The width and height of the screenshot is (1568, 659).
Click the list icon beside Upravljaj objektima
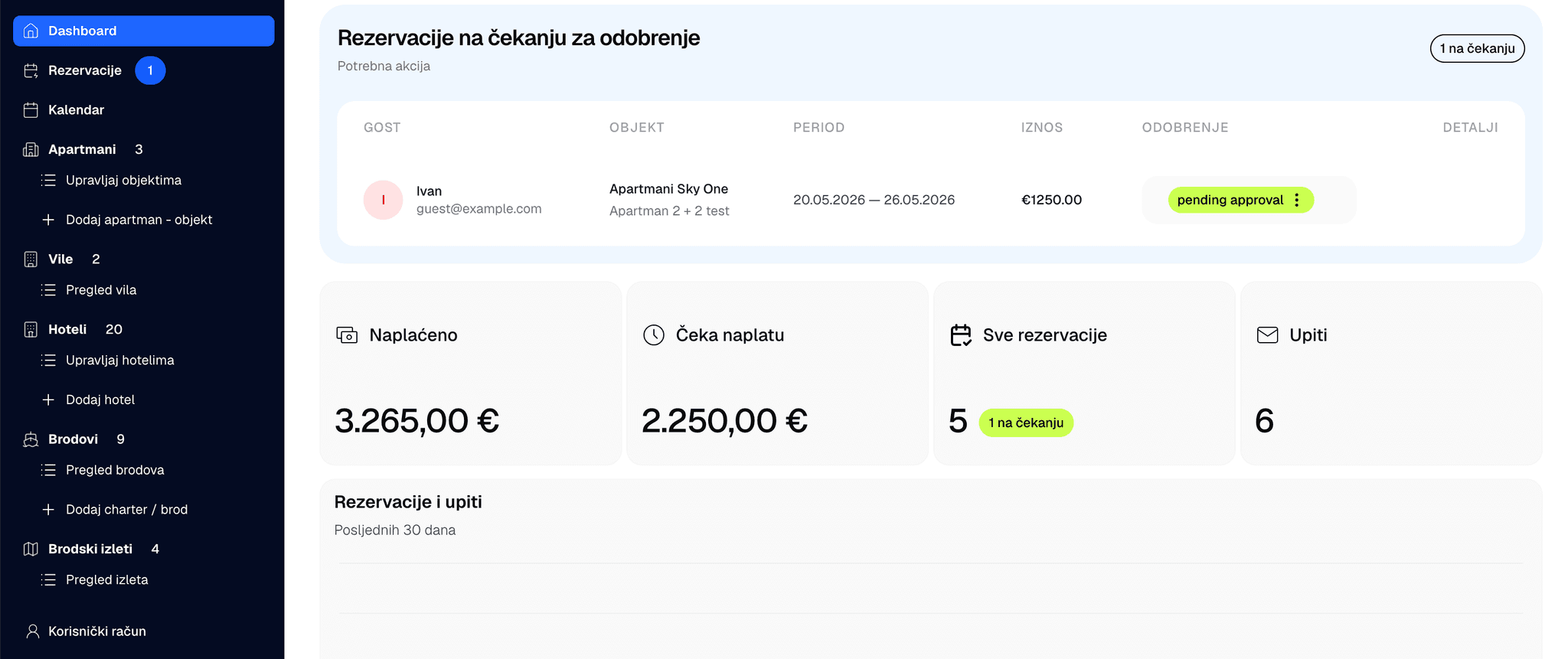(48, 180)
